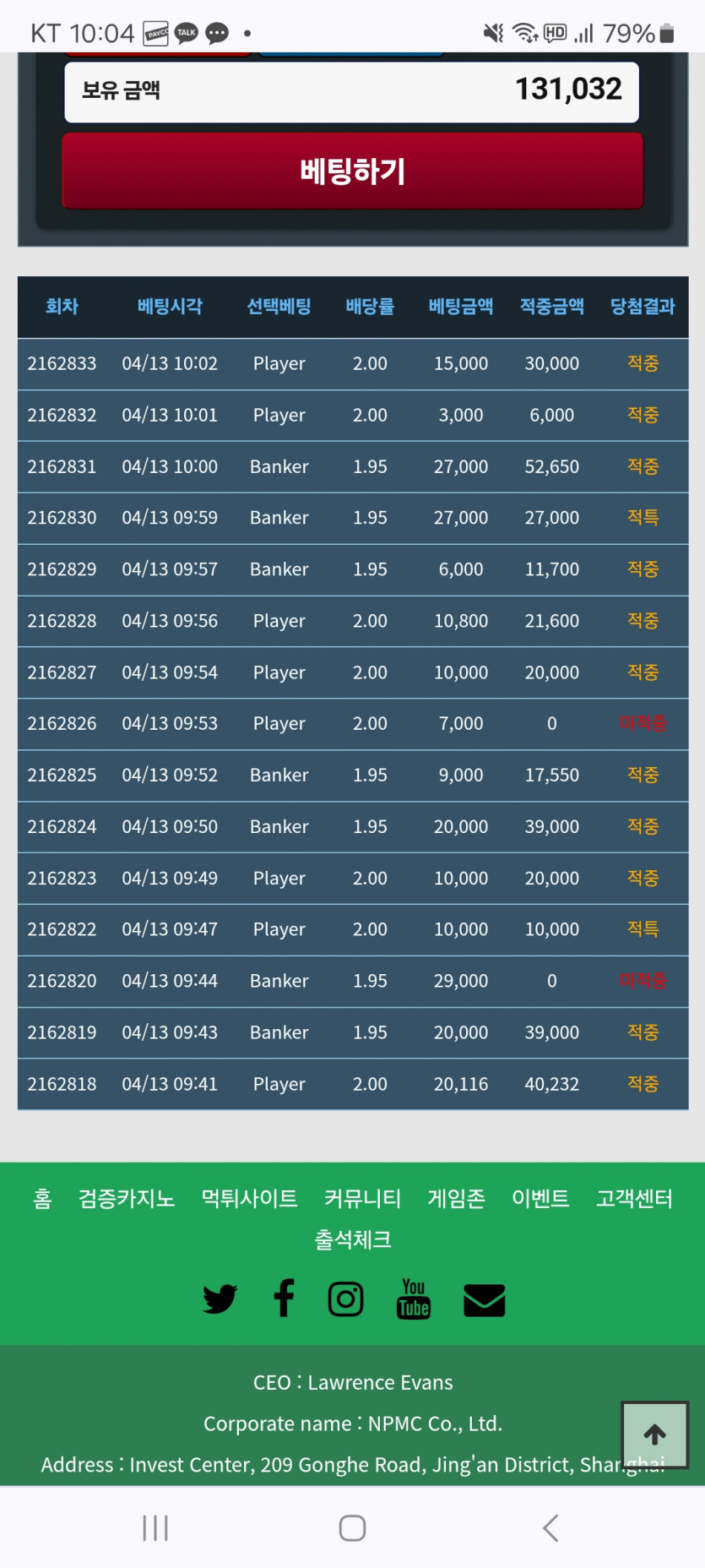
Task: Open the 먹튀사이트 footer link
Action: click(x=249, y=1198)
